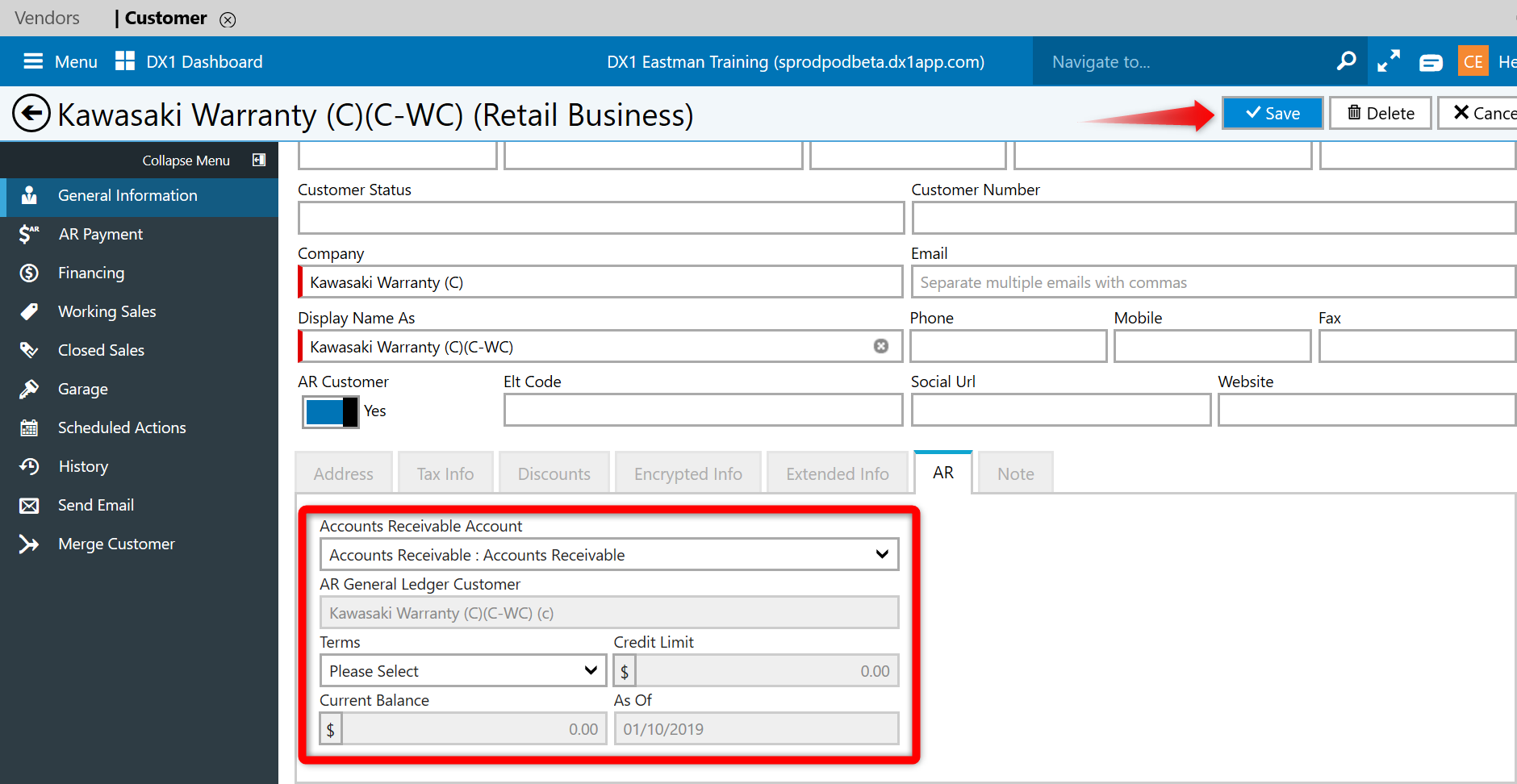Image resolution: width=1517 pixels, height=784 pixels.
Task: Click the Fax input field
Action: pyautogui.click(x=1417, y=346)
